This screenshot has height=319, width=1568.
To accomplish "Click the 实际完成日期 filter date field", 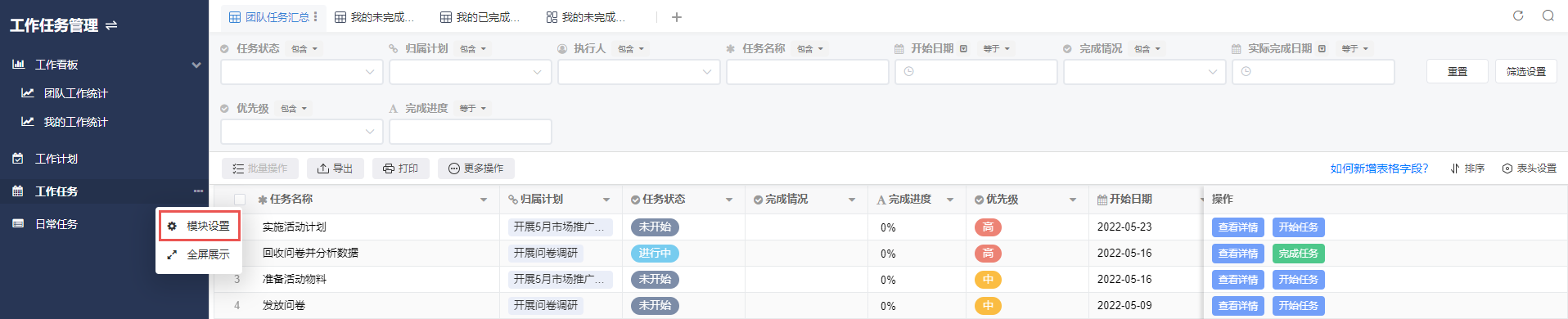I will point(1313,72).
